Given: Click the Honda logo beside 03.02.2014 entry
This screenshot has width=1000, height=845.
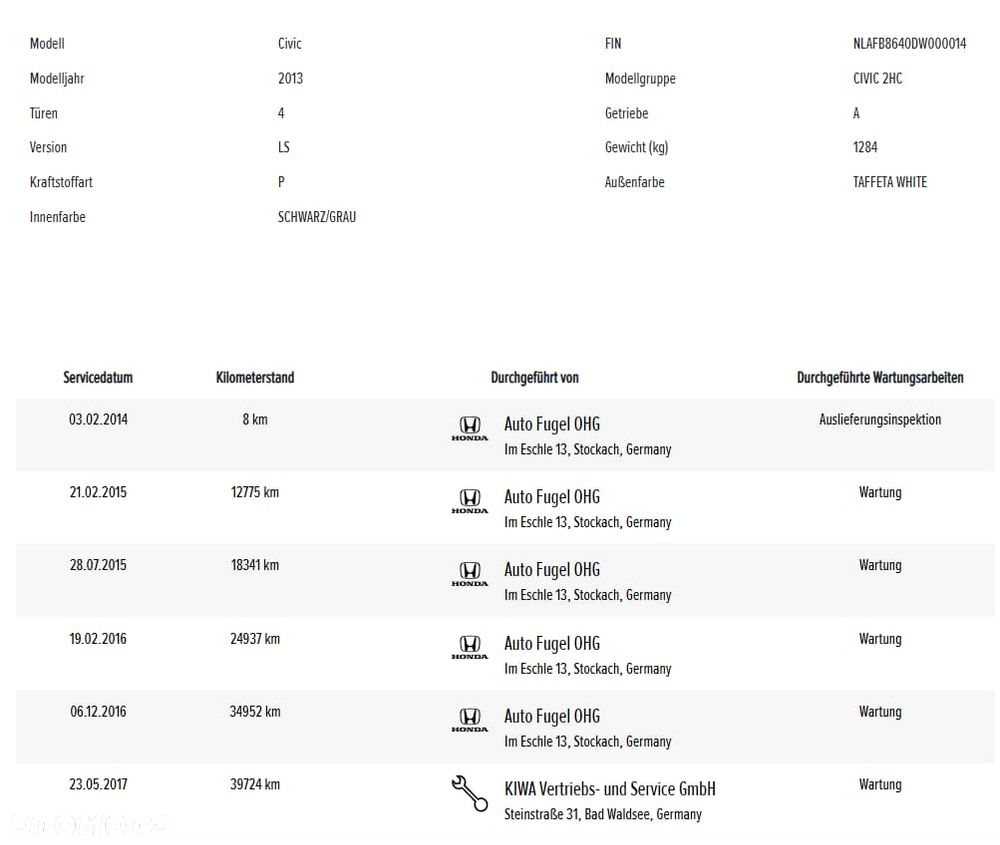Looking at the screenshot, I should (x=469, y=429).
